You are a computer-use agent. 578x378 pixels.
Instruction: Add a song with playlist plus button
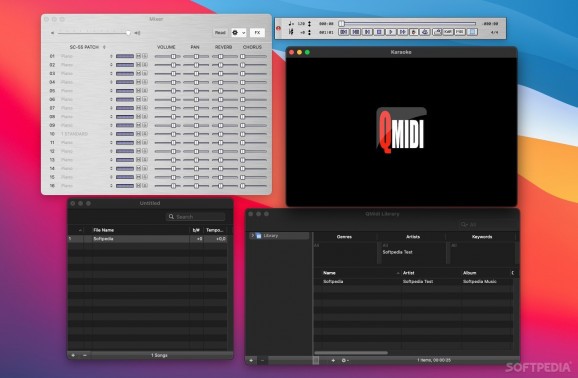coord(73,355)
